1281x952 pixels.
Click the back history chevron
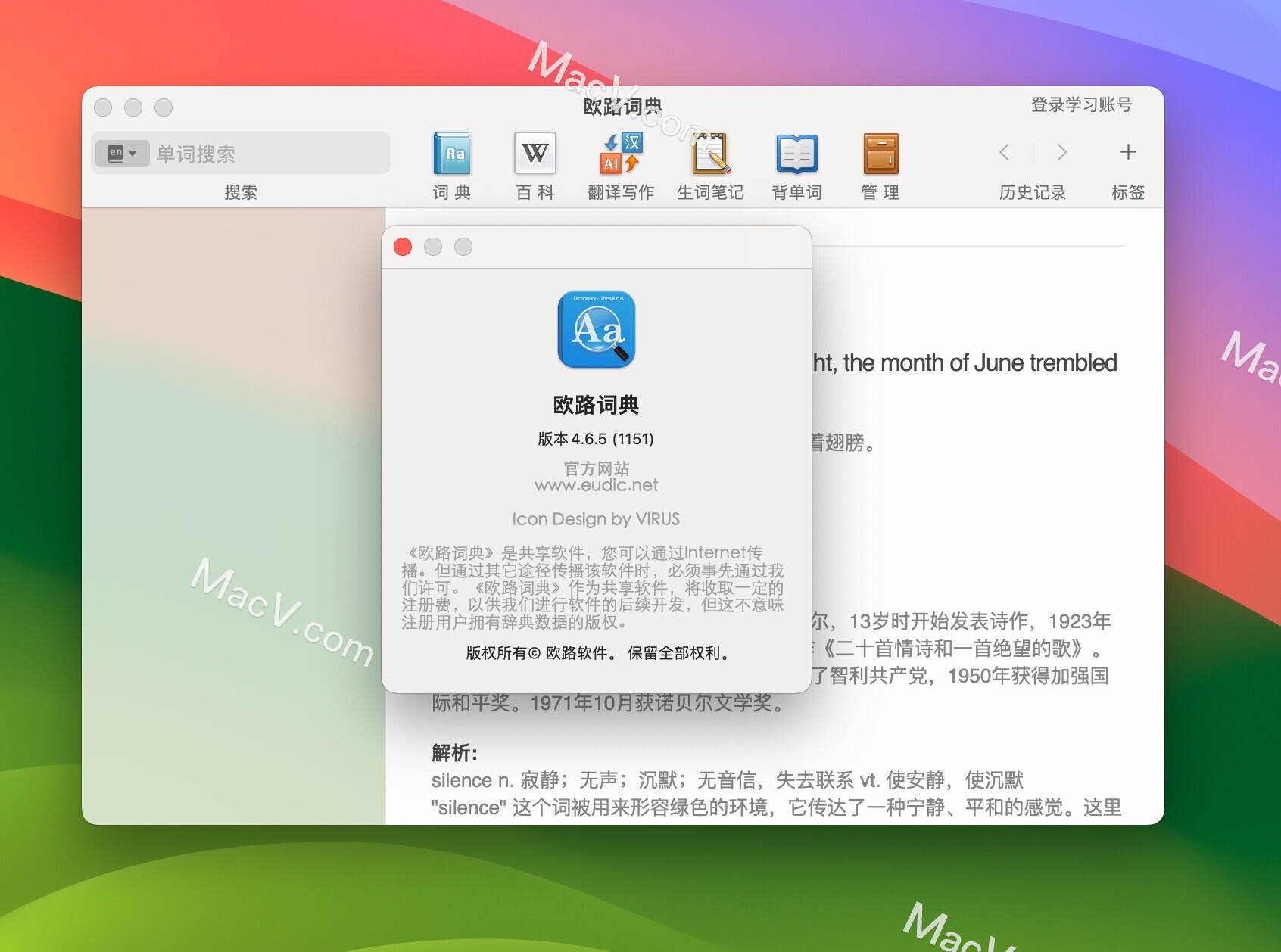pyautogui.click(x=1004, y=152)
